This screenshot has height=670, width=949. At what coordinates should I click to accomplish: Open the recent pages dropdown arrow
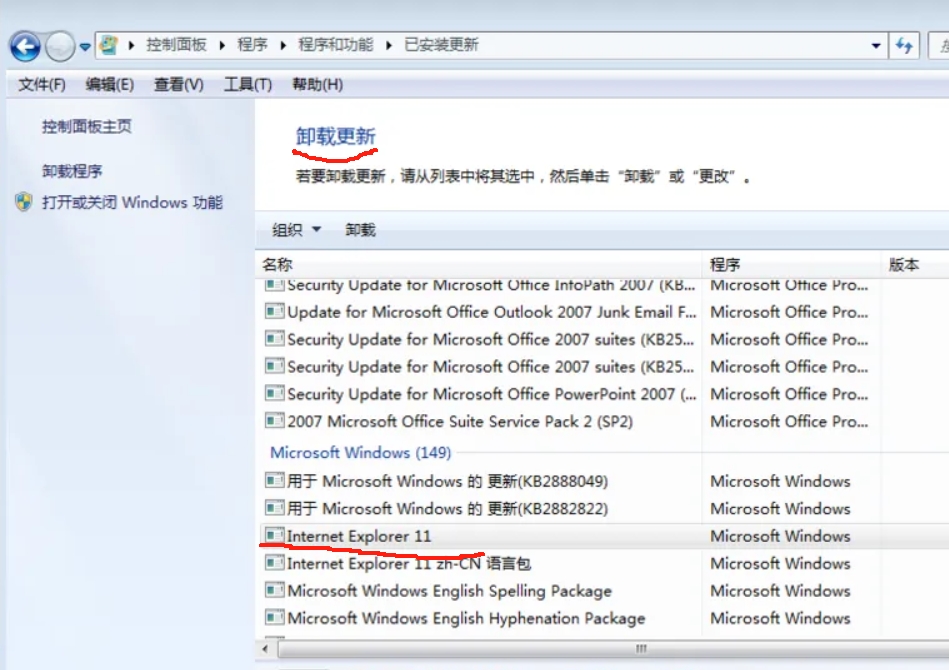[x=85, y=46]
